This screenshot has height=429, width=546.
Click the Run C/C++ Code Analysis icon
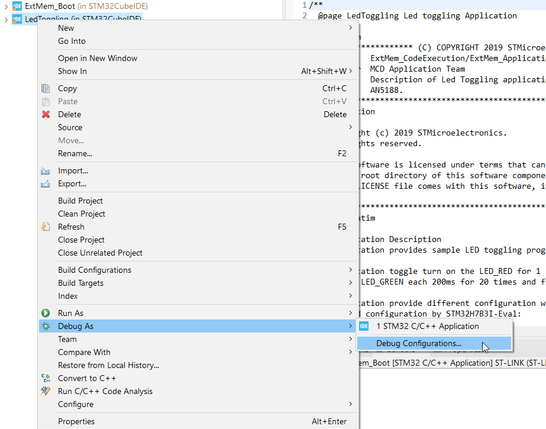click(x=46, y=391)
